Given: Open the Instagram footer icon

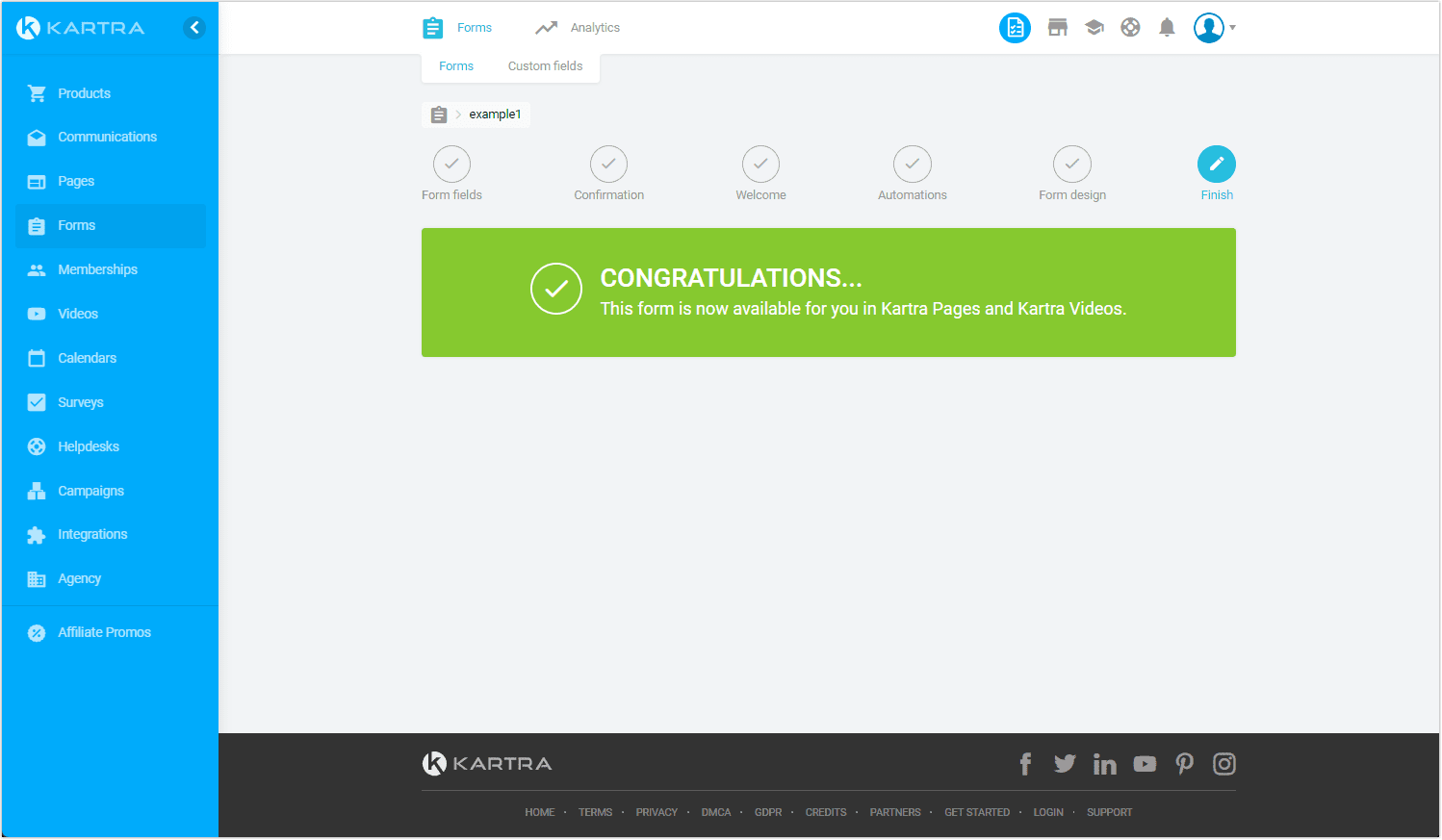Looking at the screenshot, I should [x=1224, y=764].
